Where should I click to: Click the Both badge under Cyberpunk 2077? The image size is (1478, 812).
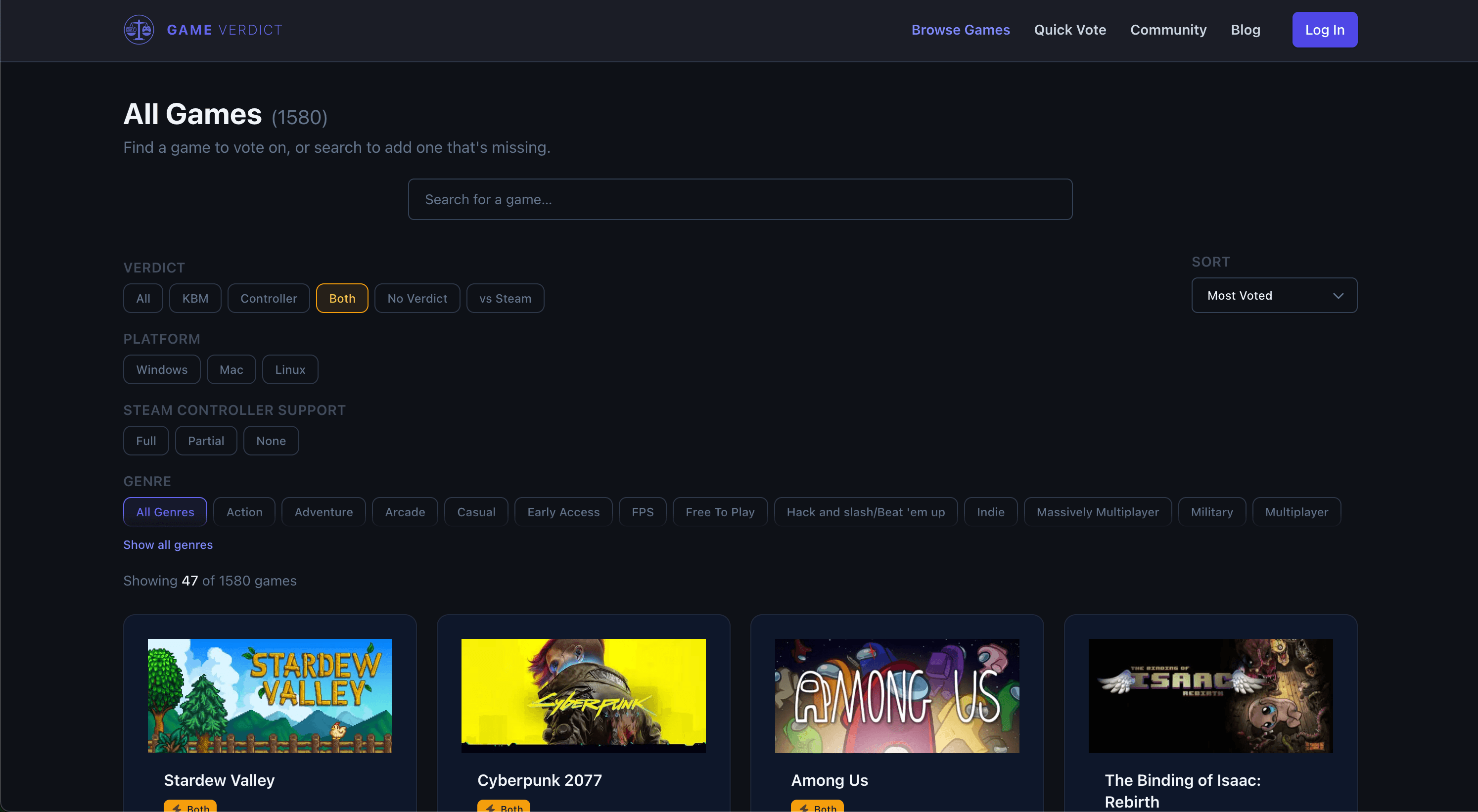click(x=503, y=806)
